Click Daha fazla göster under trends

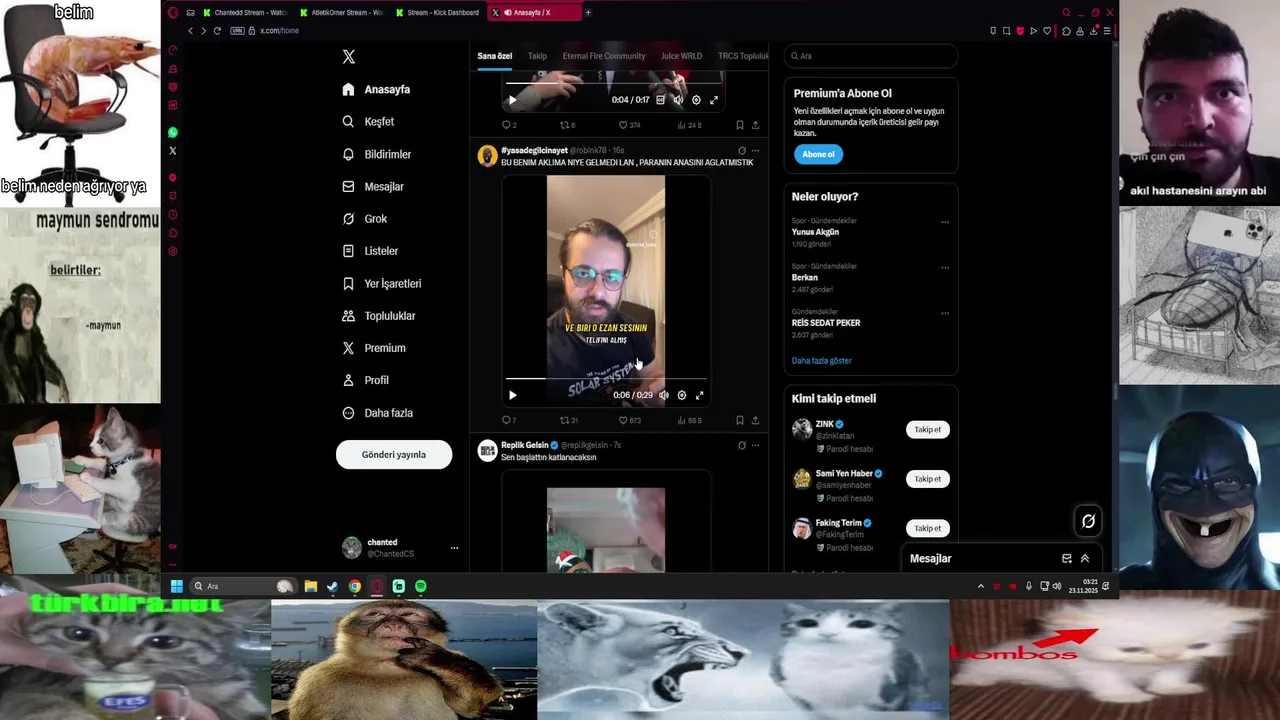(822, 361)
